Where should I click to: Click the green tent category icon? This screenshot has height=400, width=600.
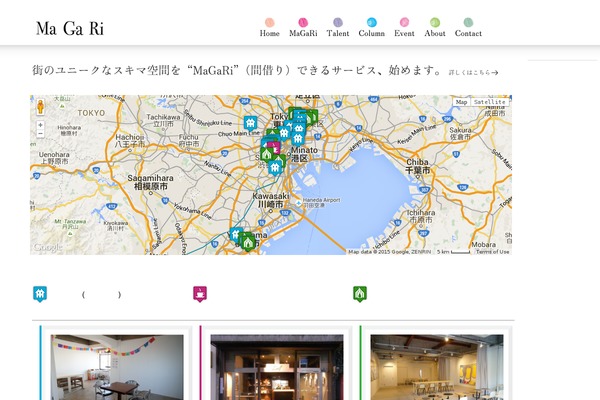[360, 294]
